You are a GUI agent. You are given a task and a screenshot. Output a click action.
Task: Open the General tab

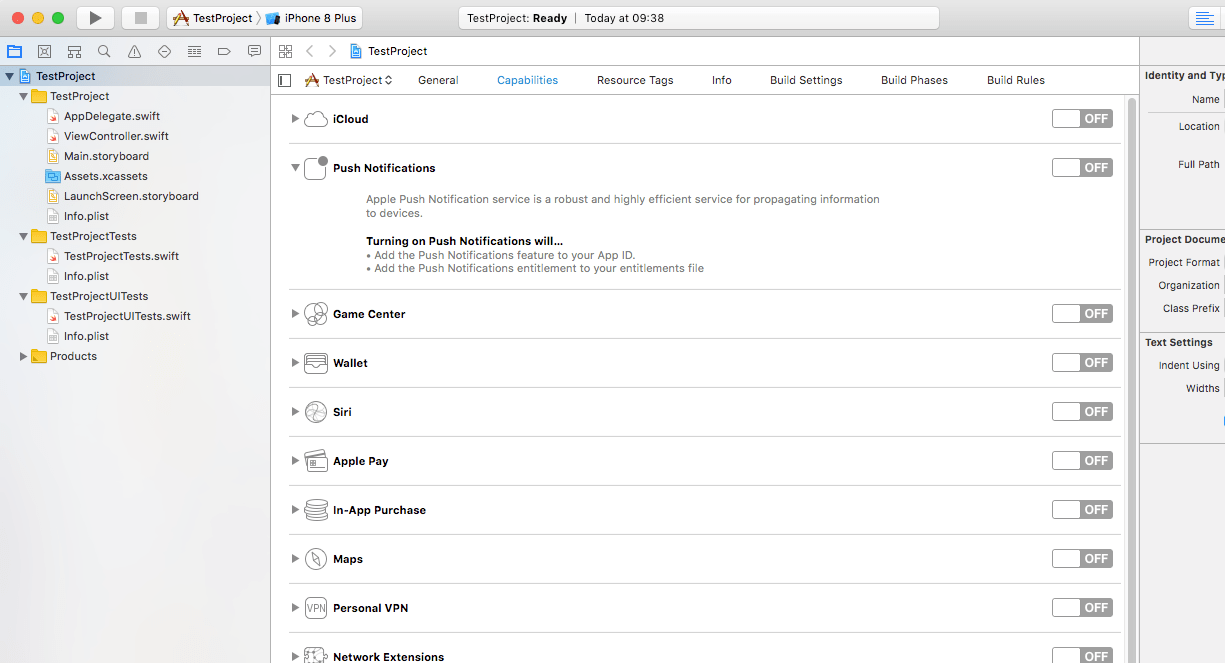pyautogui.click(x=437, y=80)
